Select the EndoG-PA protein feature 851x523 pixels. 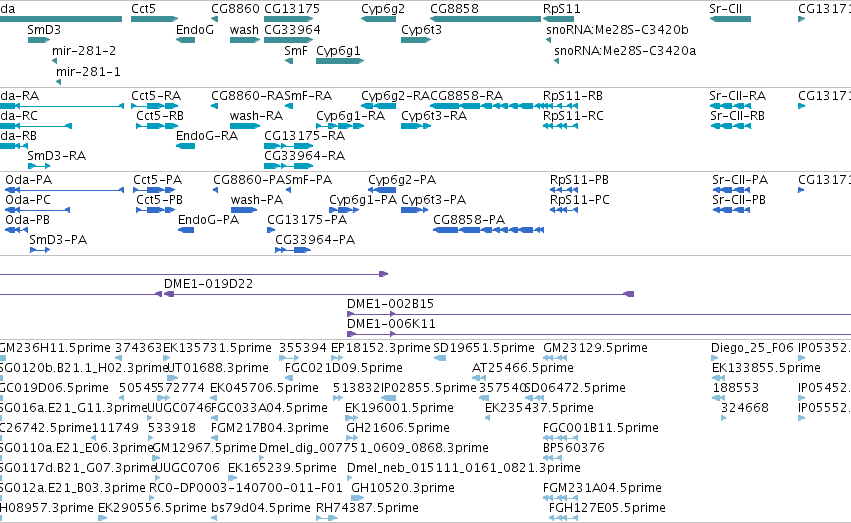pyautogui.click(x=186, y=230)
